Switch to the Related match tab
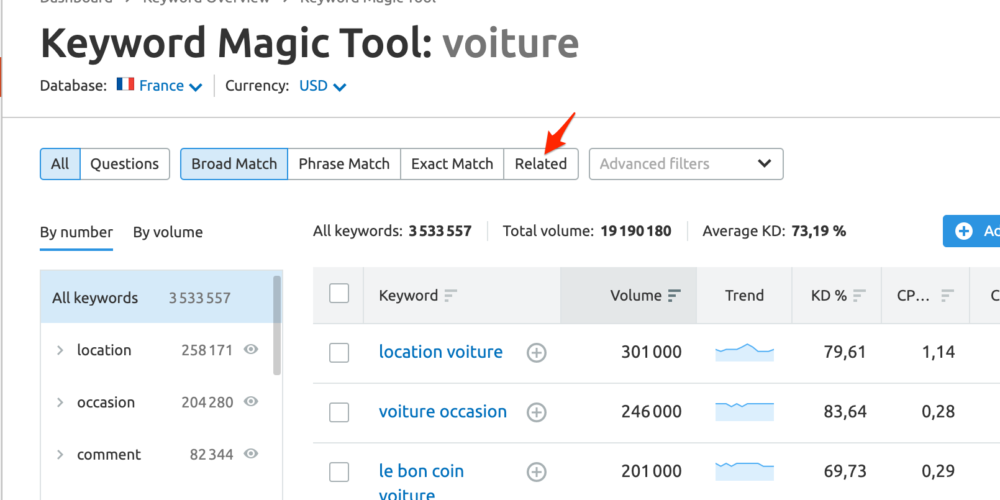Image resolution: width=1000 pixels, height=500 pixels. 541,164
